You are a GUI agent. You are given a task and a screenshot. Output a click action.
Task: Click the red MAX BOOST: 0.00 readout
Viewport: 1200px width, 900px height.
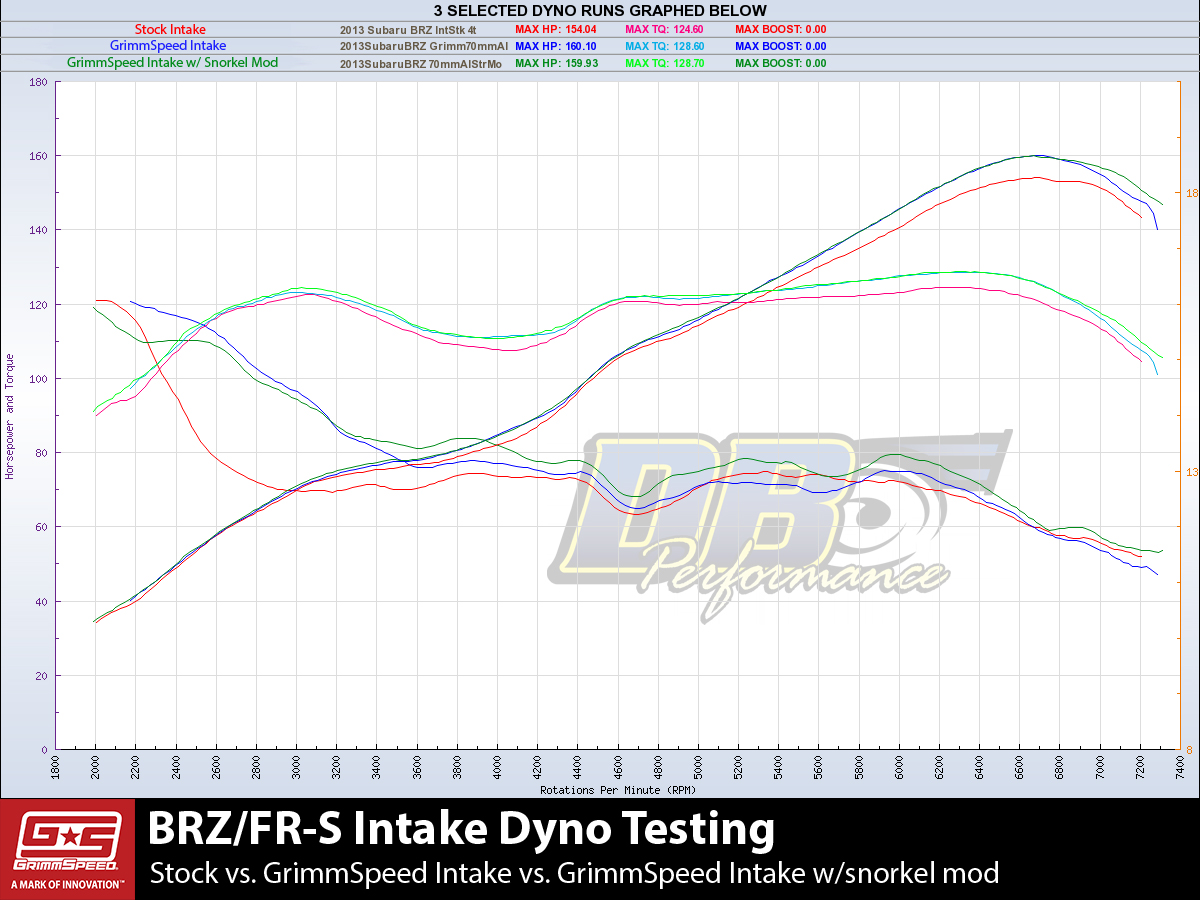(780, 30)
